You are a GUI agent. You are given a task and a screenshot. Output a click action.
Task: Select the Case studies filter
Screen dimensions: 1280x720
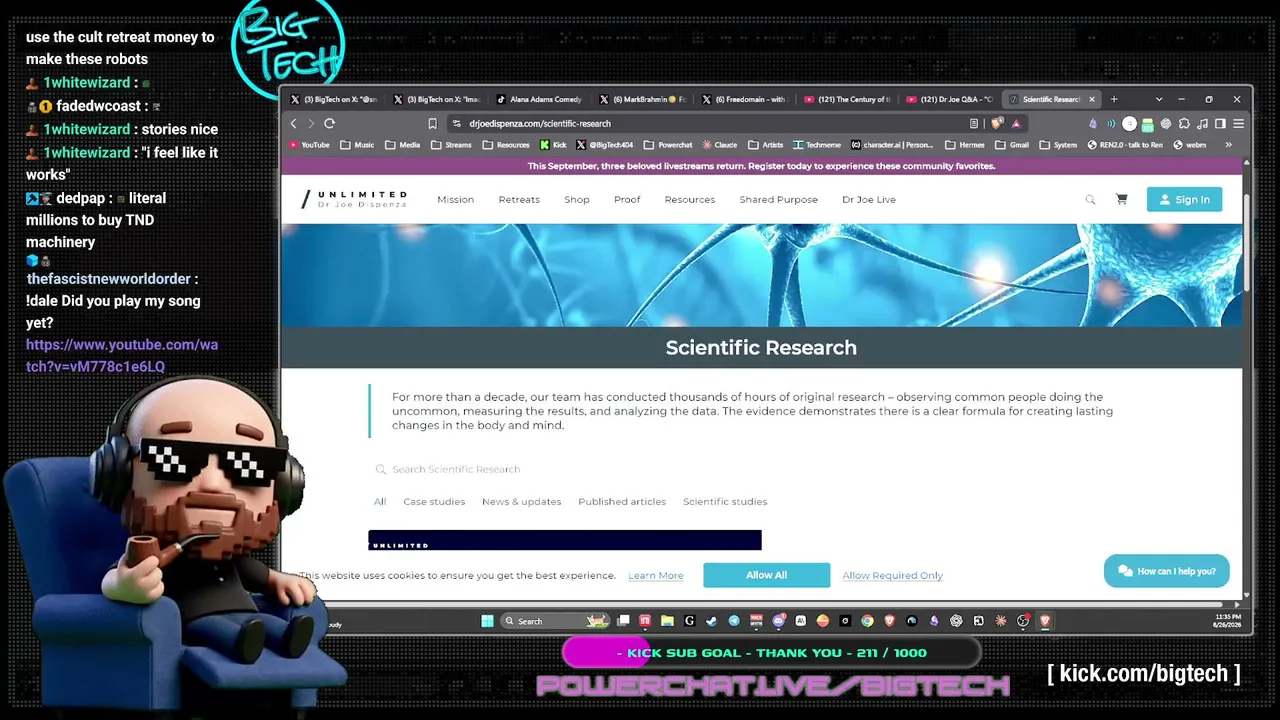tap(434, 502)
